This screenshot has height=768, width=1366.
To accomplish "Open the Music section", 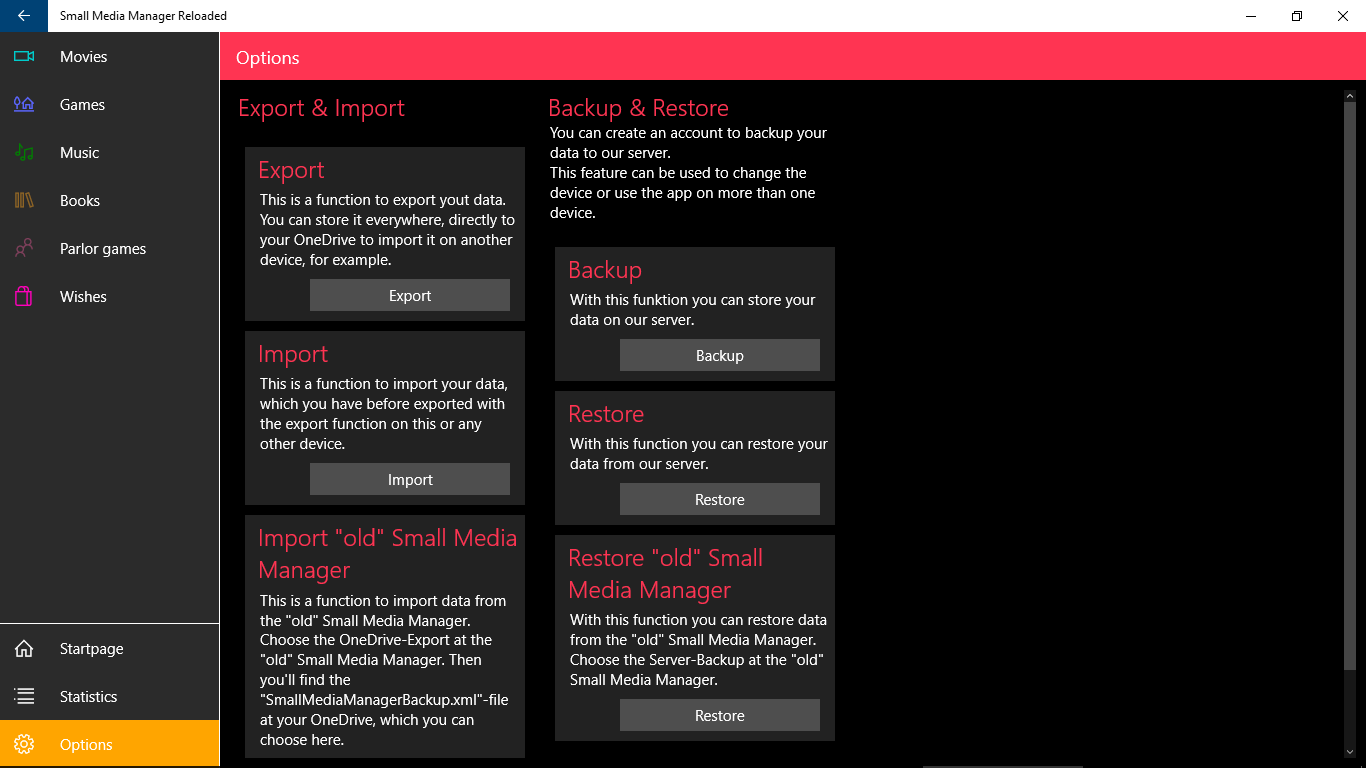I will [109, 152].
